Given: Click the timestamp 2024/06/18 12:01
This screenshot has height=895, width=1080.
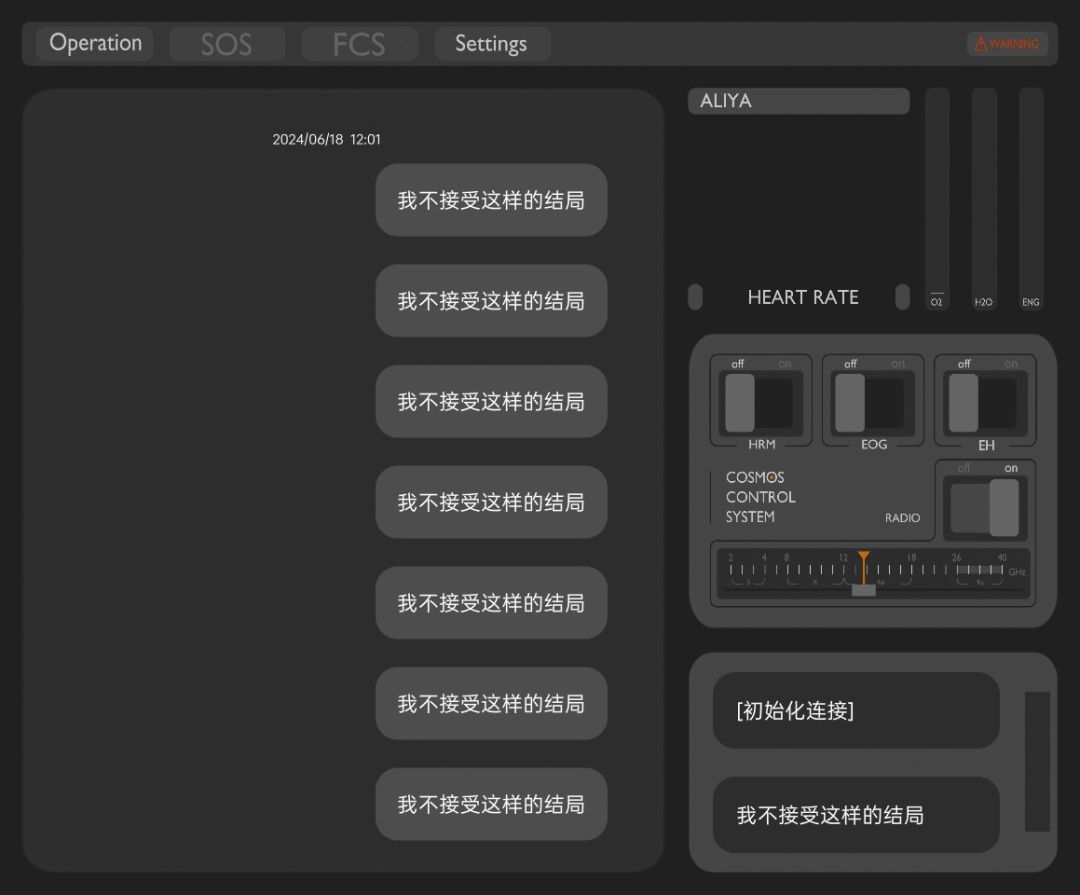Looking at the screenshot, I should (326, 139).
